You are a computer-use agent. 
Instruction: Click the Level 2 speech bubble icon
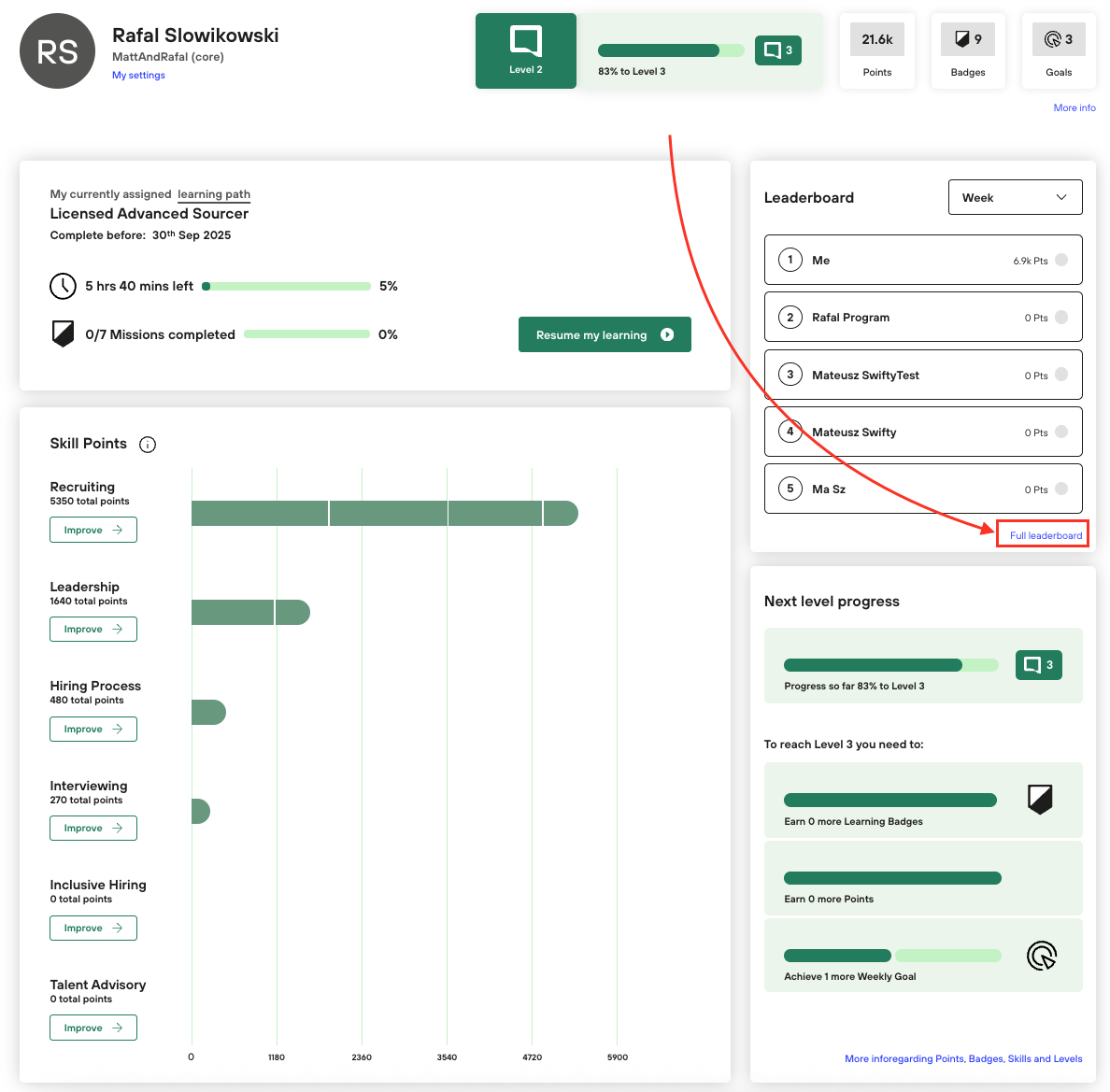[526, 42]
